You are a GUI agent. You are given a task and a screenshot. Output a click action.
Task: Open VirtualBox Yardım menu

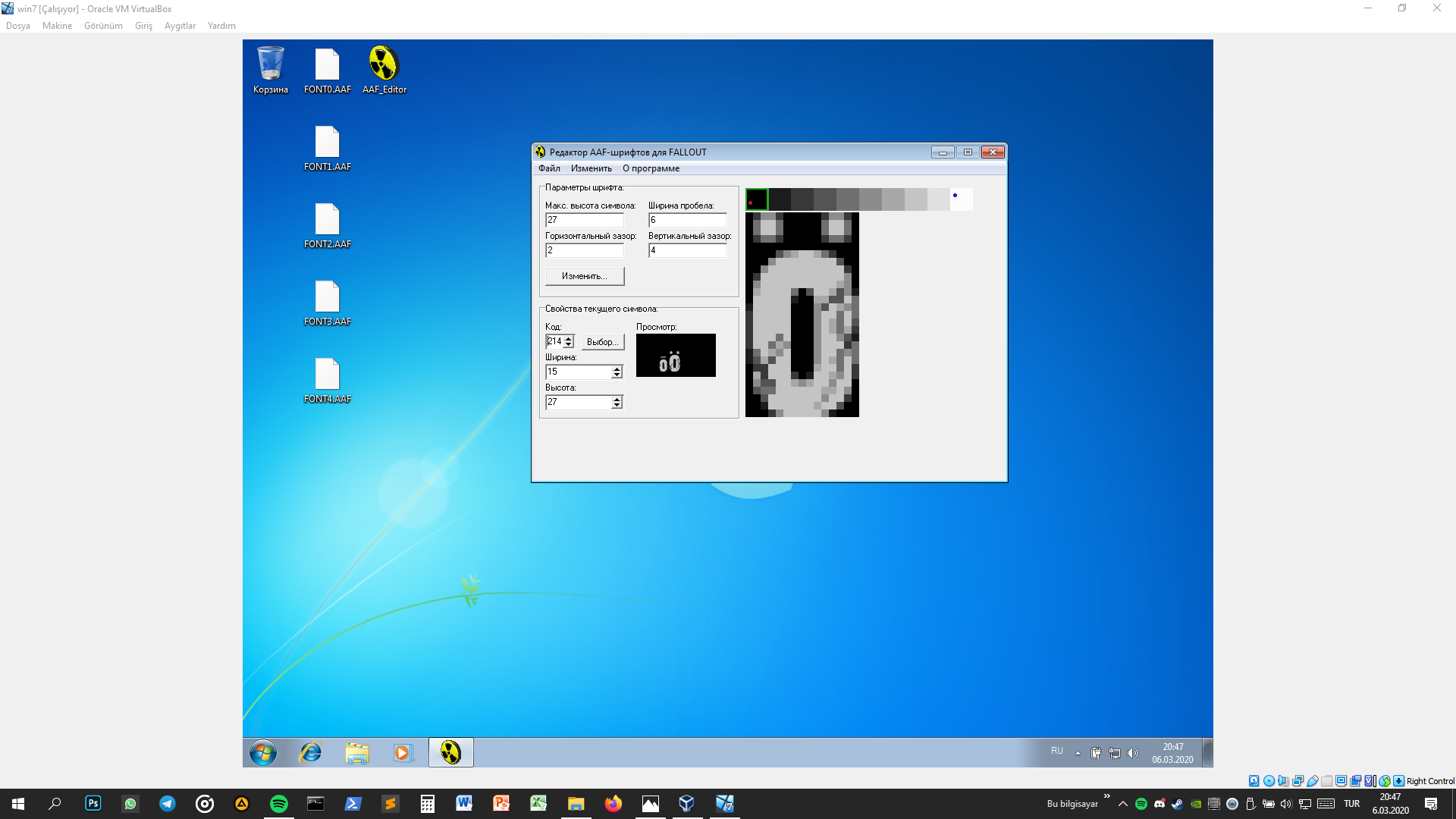(221, 26)
